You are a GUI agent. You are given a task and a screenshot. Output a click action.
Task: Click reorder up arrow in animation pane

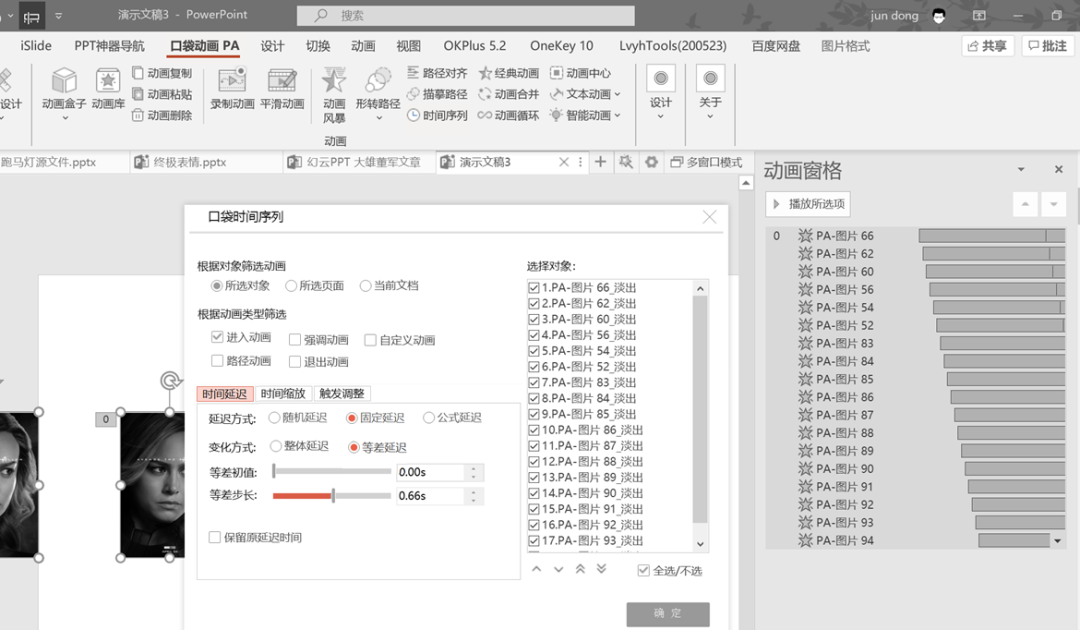pos(1025,204)
